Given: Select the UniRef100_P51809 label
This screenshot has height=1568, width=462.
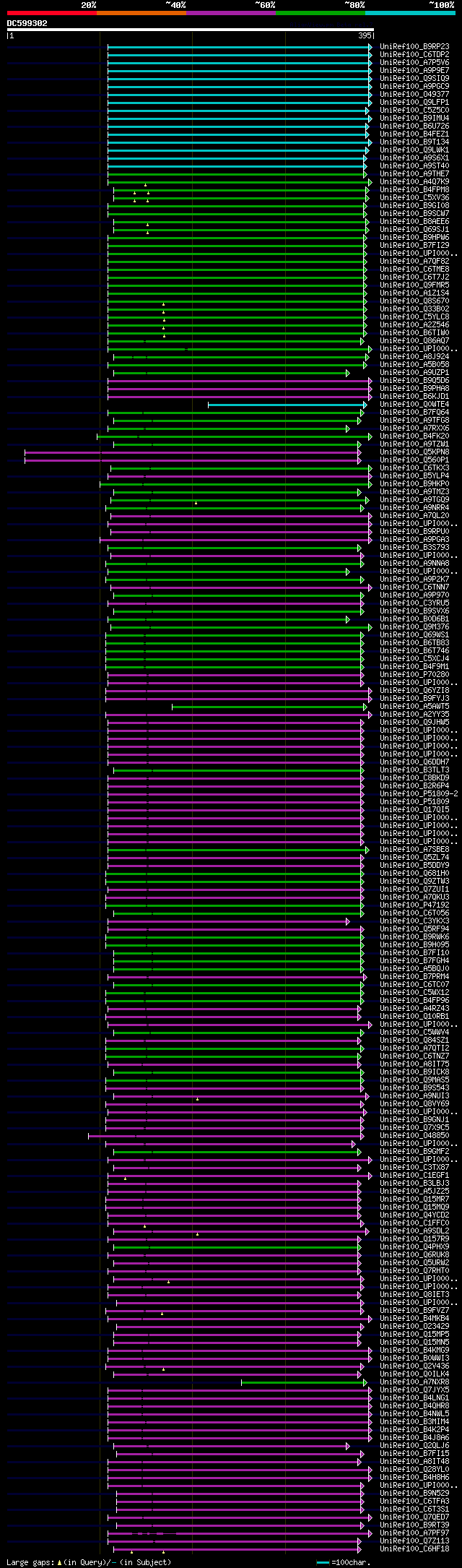Looking at the screenshot, I should [414, 801].
